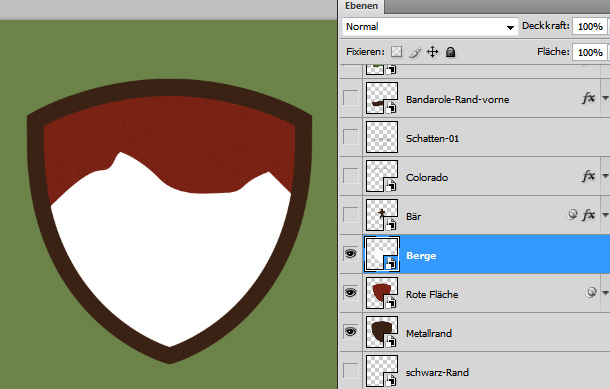Open the Normal blend mode dropdown

pyautogui.click(x=430, y=27)
